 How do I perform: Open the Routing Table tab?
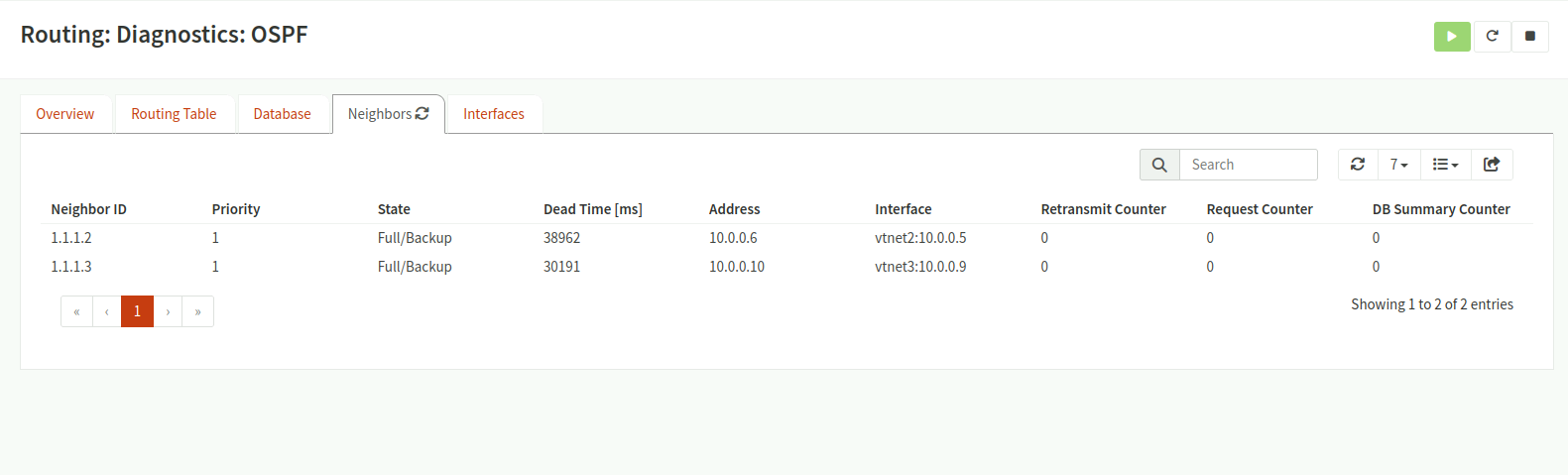pos(174,114)
